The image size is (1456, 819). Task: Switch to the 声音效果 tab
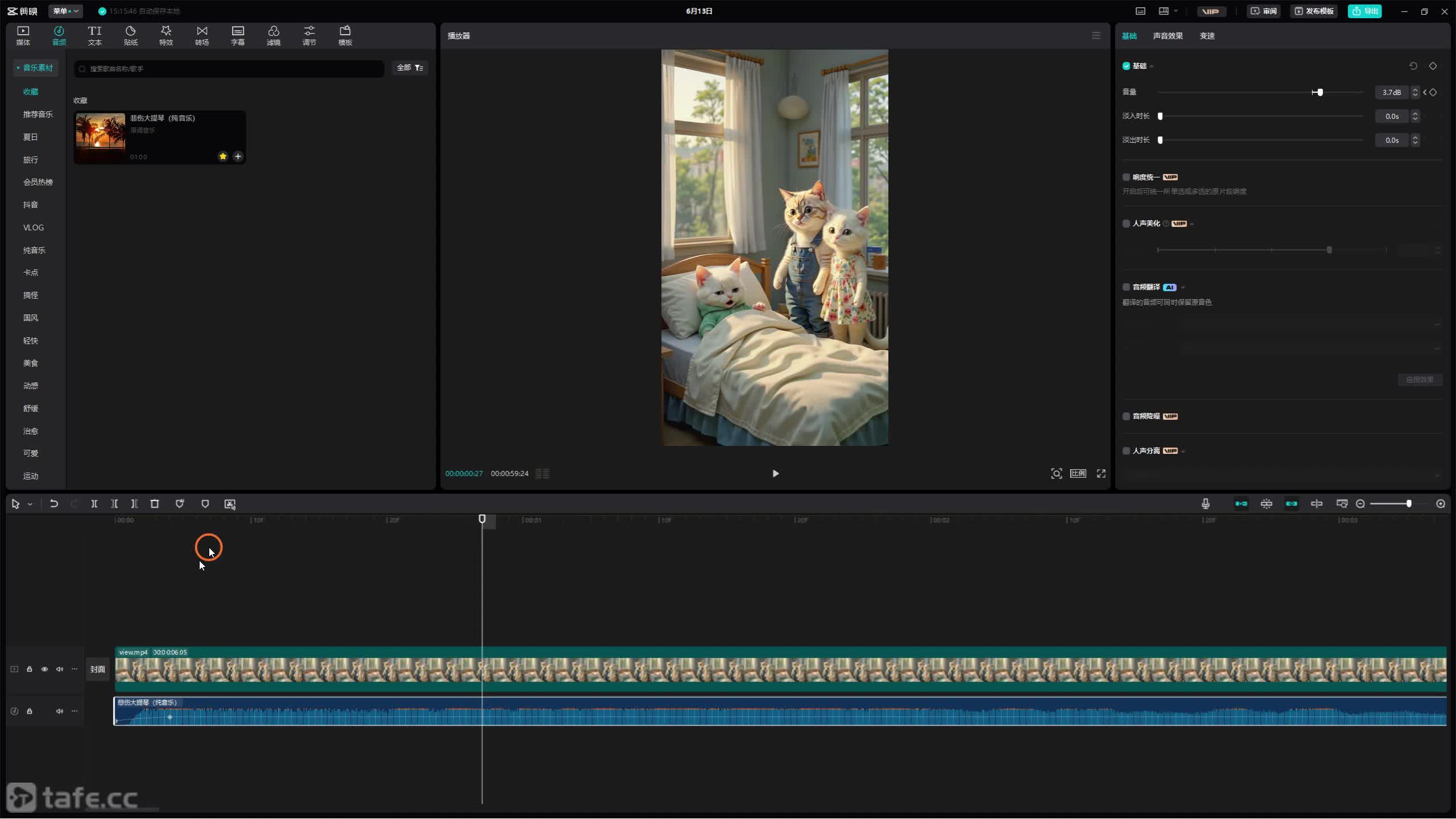coord(1168,36)
